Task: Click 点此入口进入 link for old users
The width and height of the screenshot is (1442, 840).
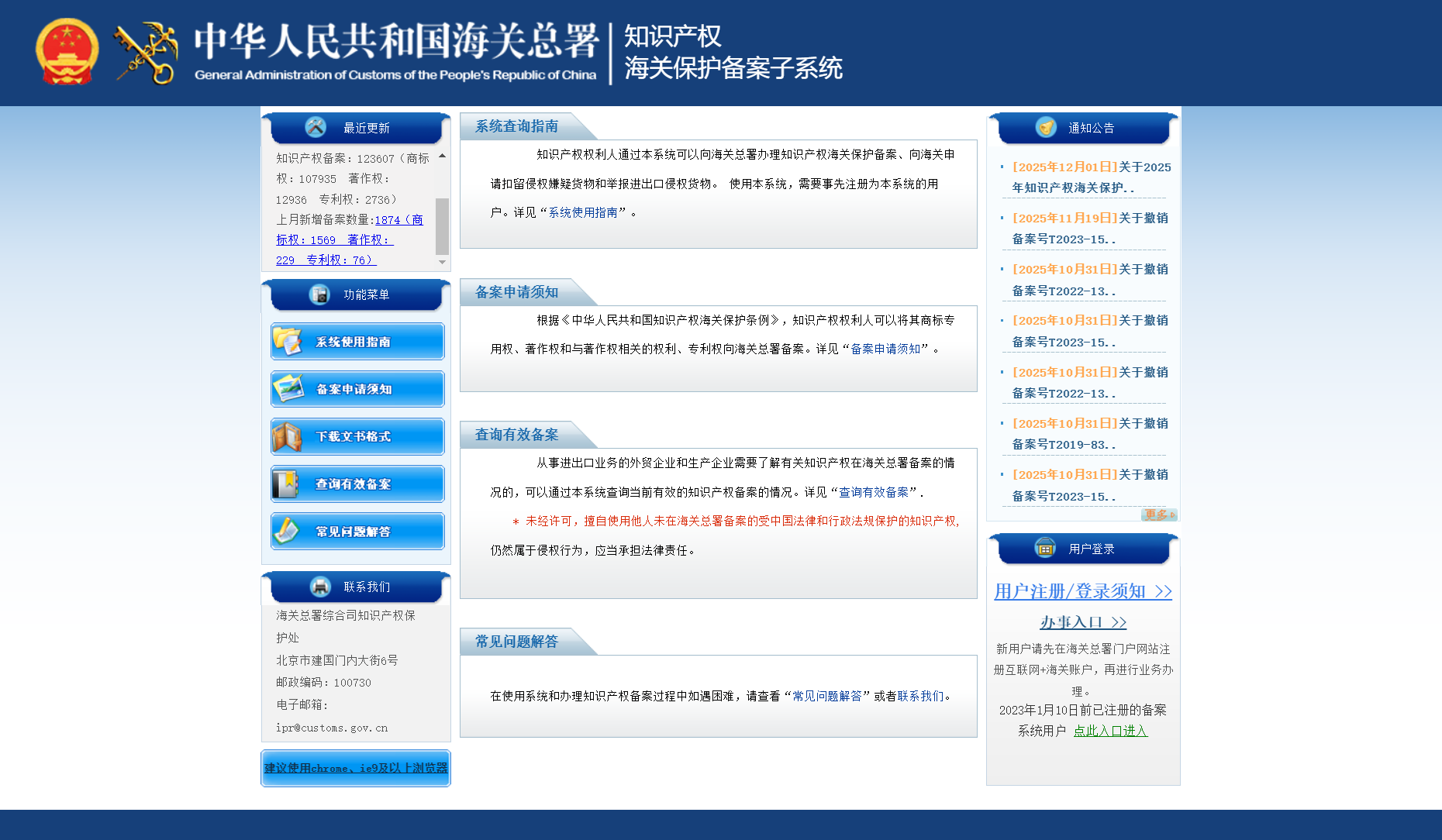Action: tap(1109, 731)
